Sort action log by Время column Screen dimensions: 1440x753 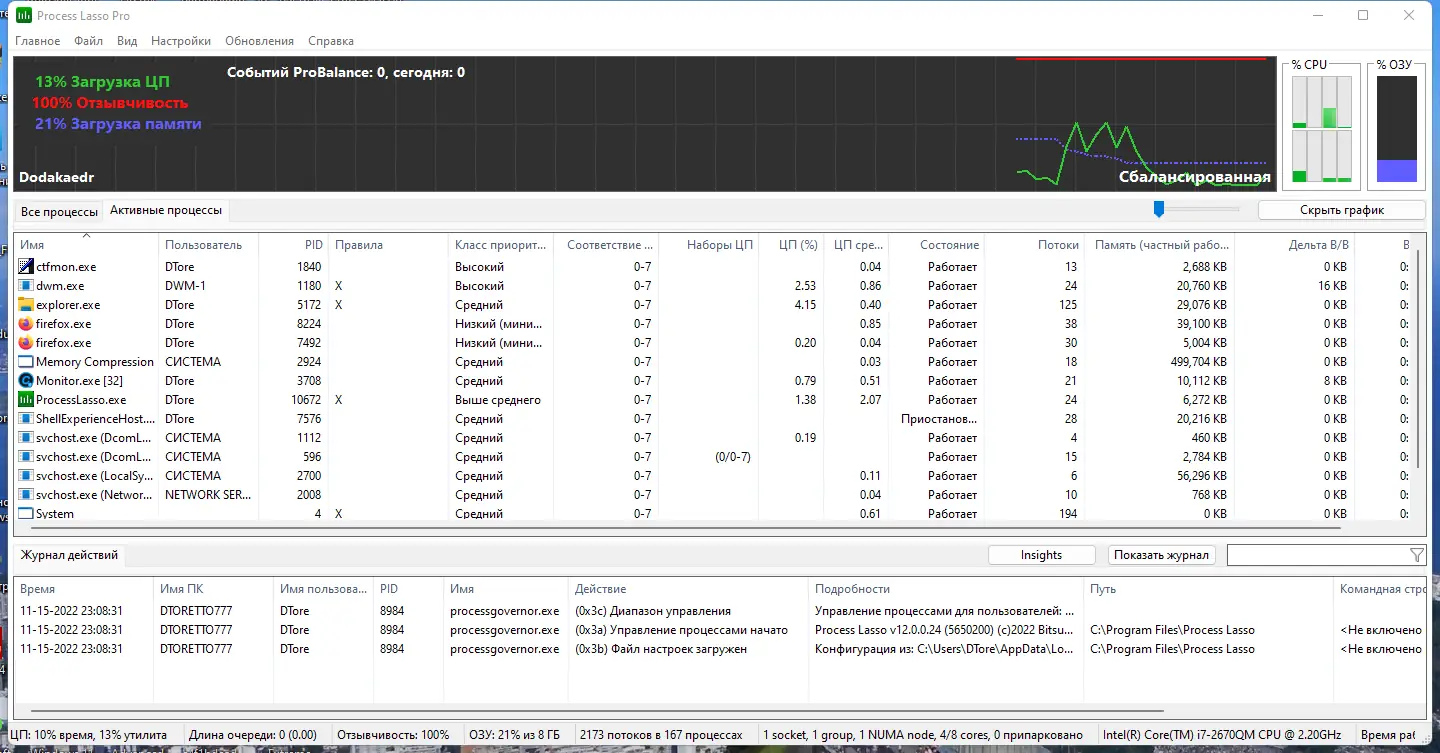tap(83, 589)
